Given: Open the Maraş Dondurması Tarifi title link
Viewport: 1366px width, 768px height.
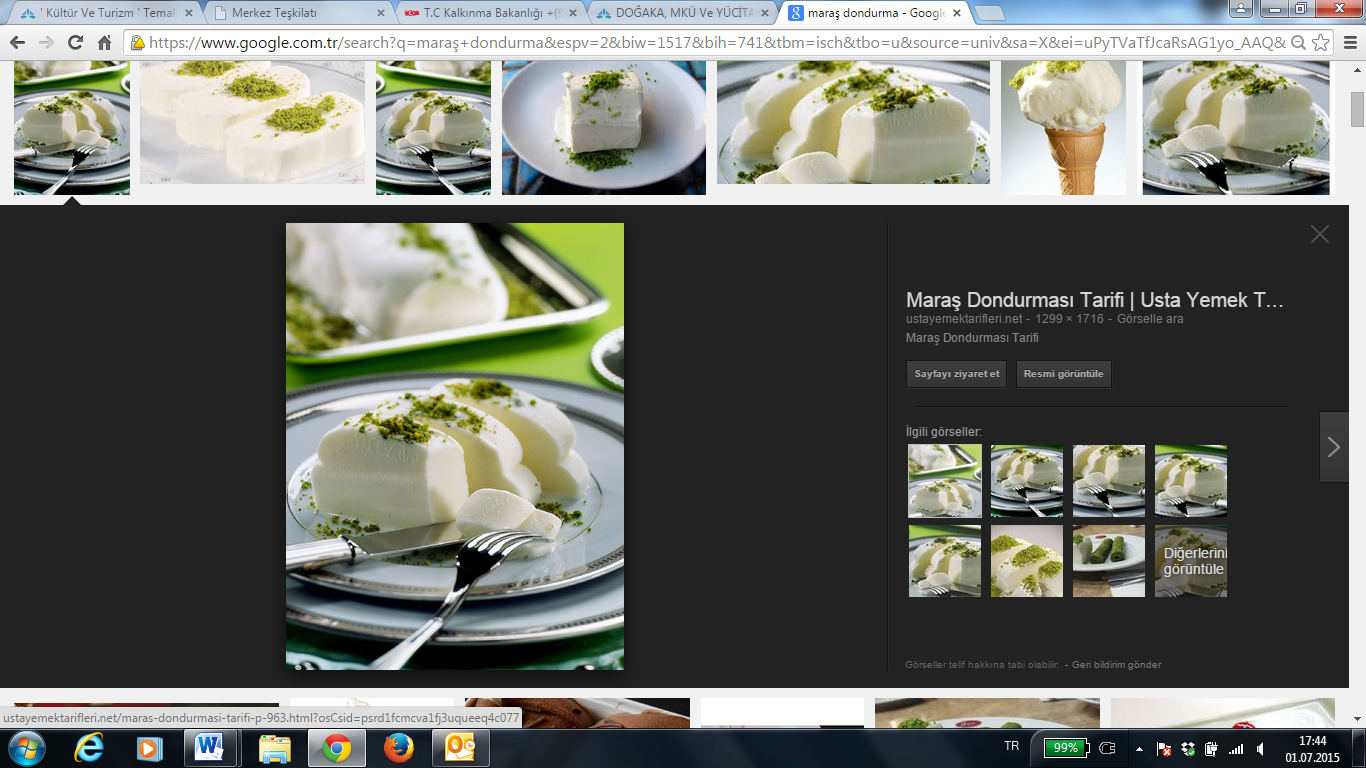Looking at the screenshot, I should tap(1094, 300).
